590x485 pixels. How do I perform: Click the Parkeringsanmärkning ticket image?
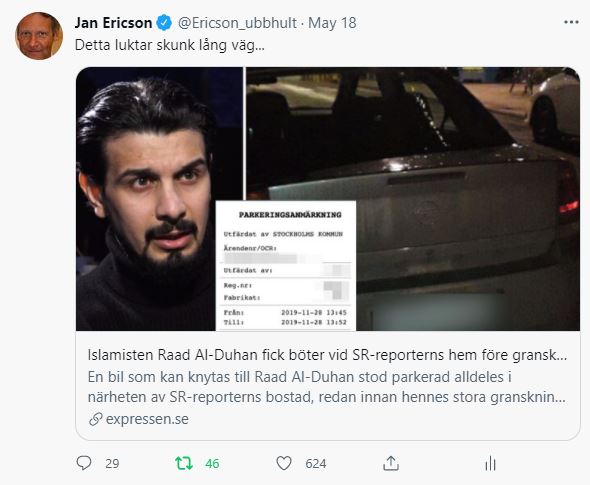point(286,266)
